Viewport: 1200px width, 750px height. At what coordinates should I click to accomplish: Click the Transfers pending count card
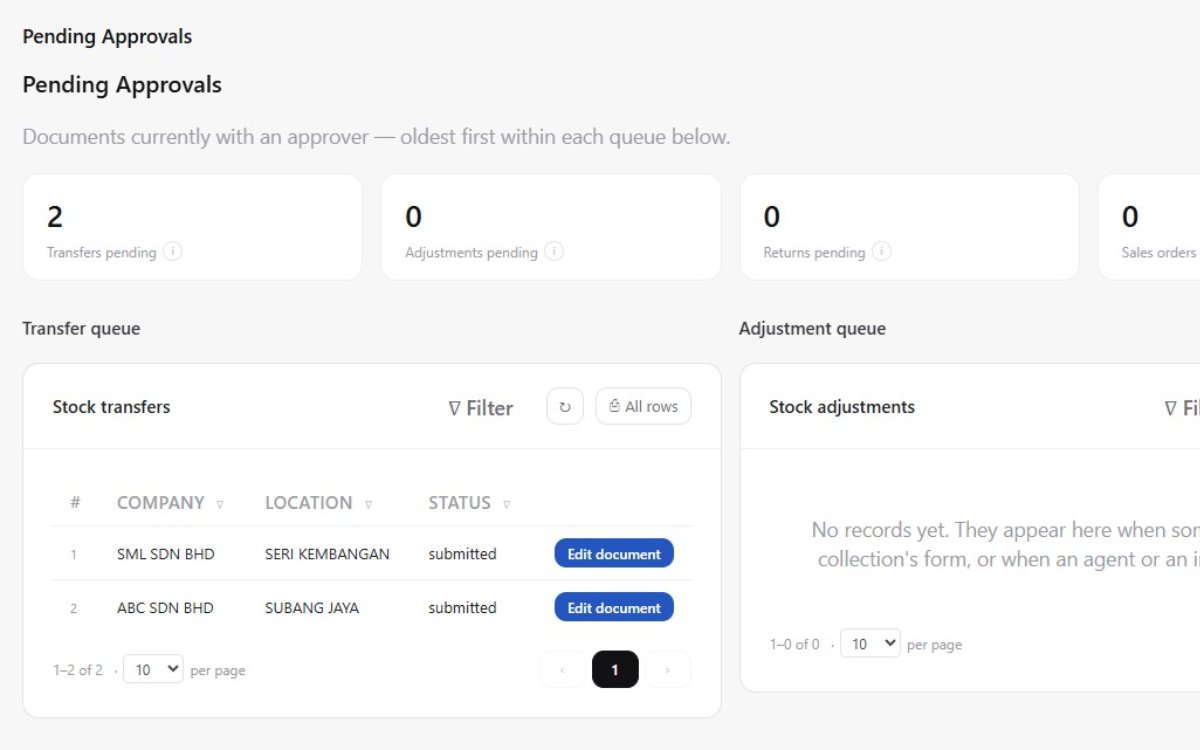pos(192,227)
